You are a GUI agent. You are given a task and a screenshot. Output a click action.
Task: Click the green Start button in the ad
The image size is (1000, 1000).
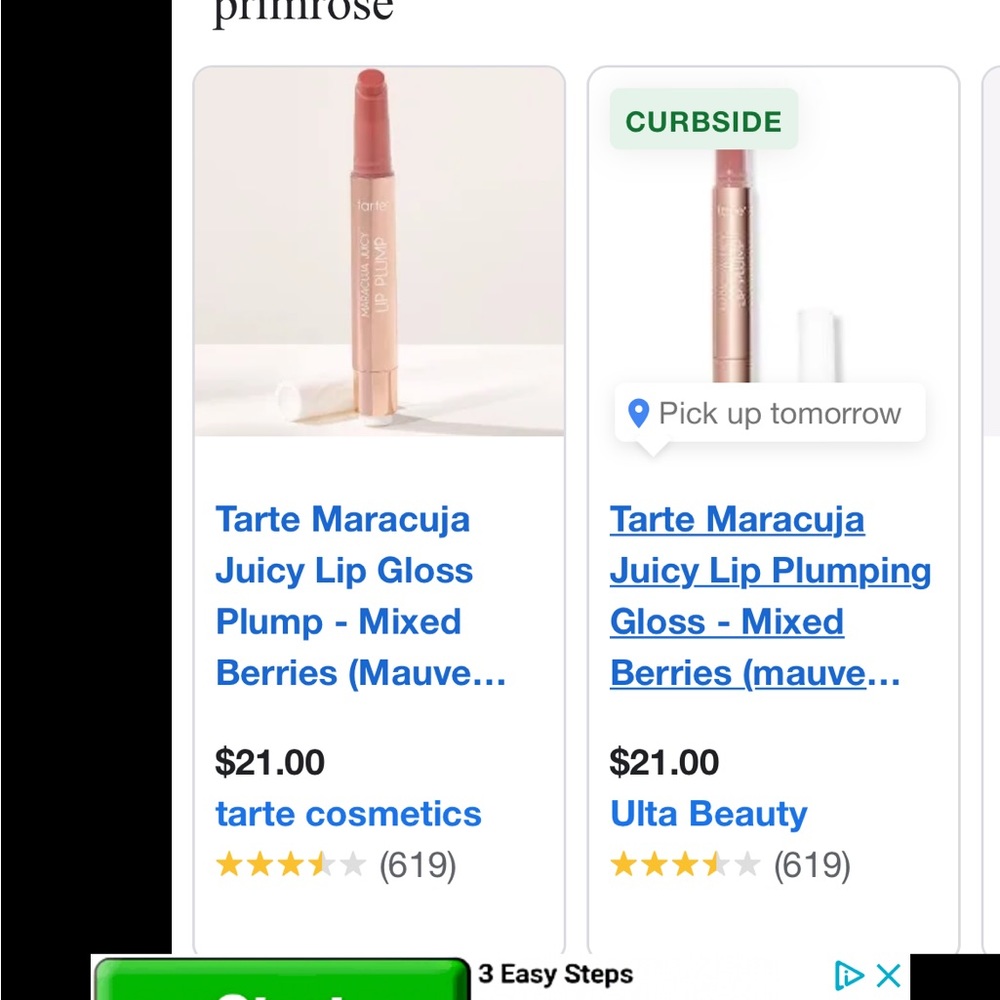pos(280,987)
